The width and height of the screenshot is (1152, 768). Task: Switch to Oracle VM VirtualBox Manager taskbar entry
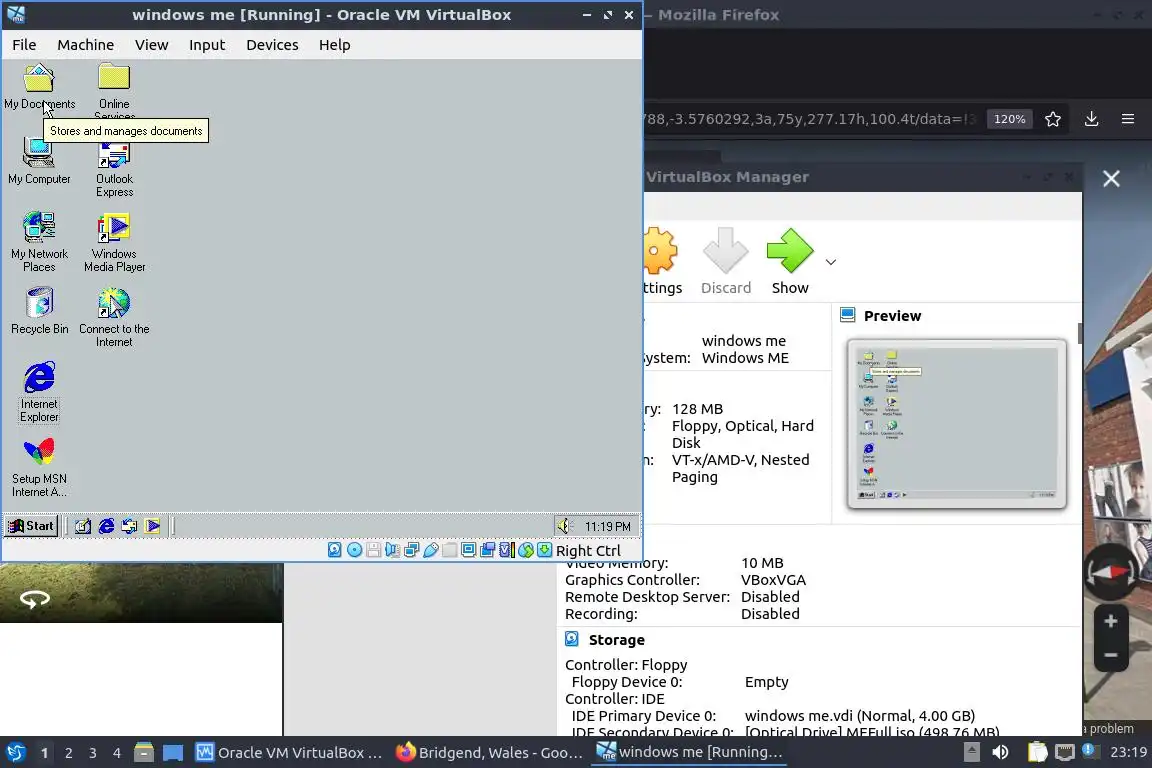point(289,753)
